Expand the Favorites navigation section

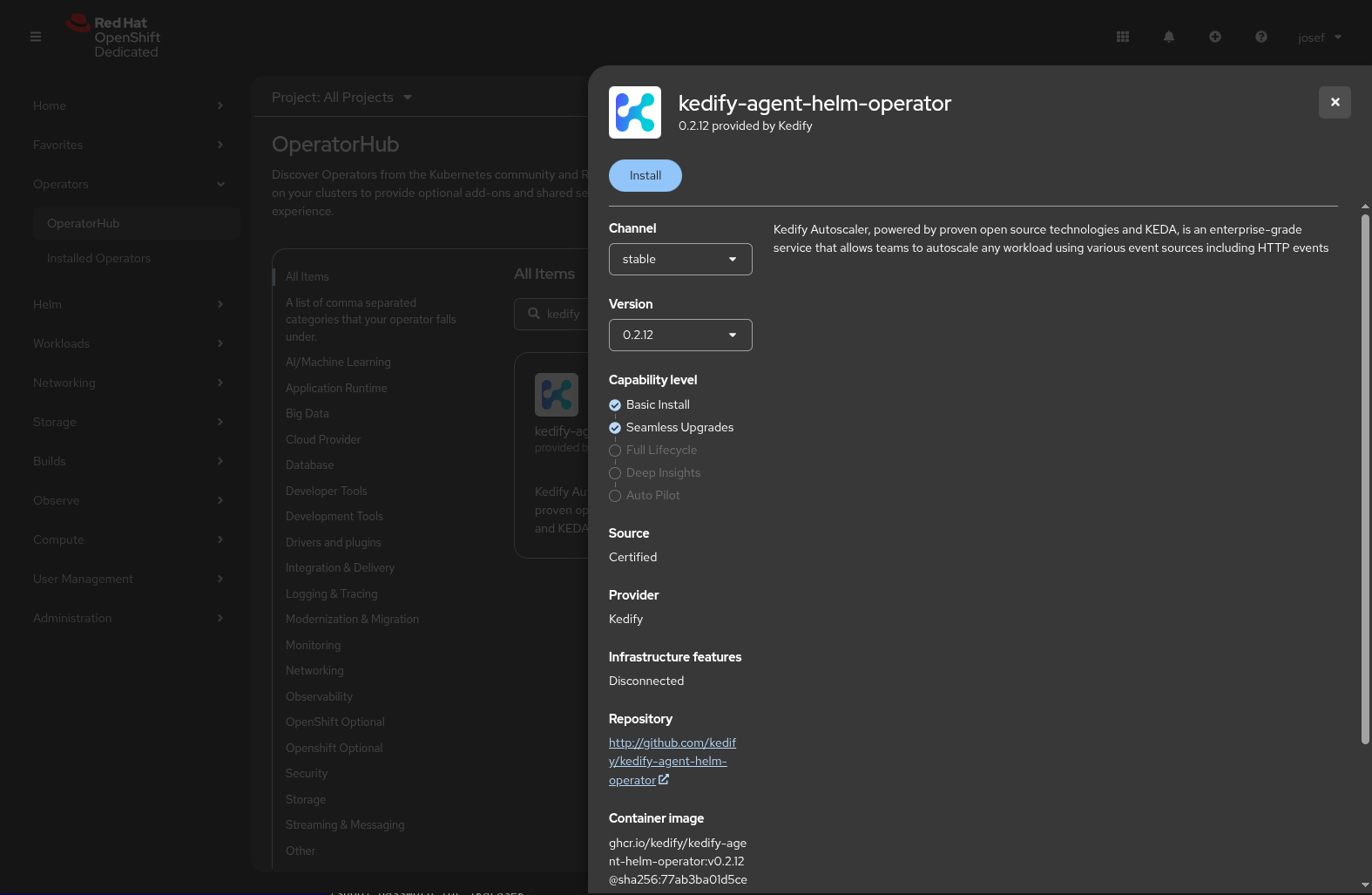click(129, 145)
